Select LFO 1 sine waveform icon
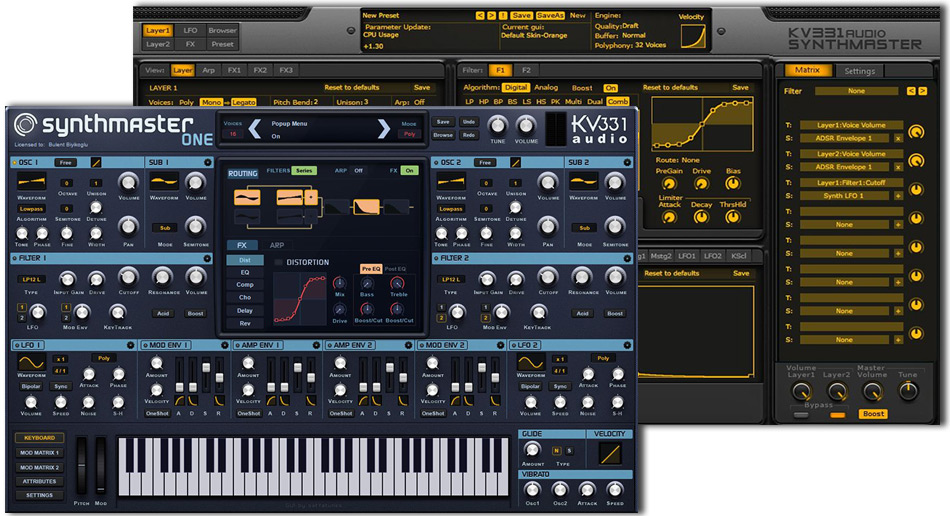This screenshot has height=516, width=950. pyautogui.click(x=32, y=363)
